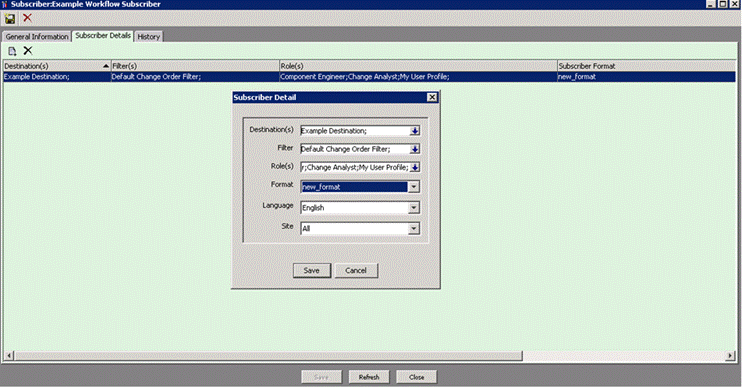
Task: Maximize the Subscriber window
Action: tap(723, 4)
